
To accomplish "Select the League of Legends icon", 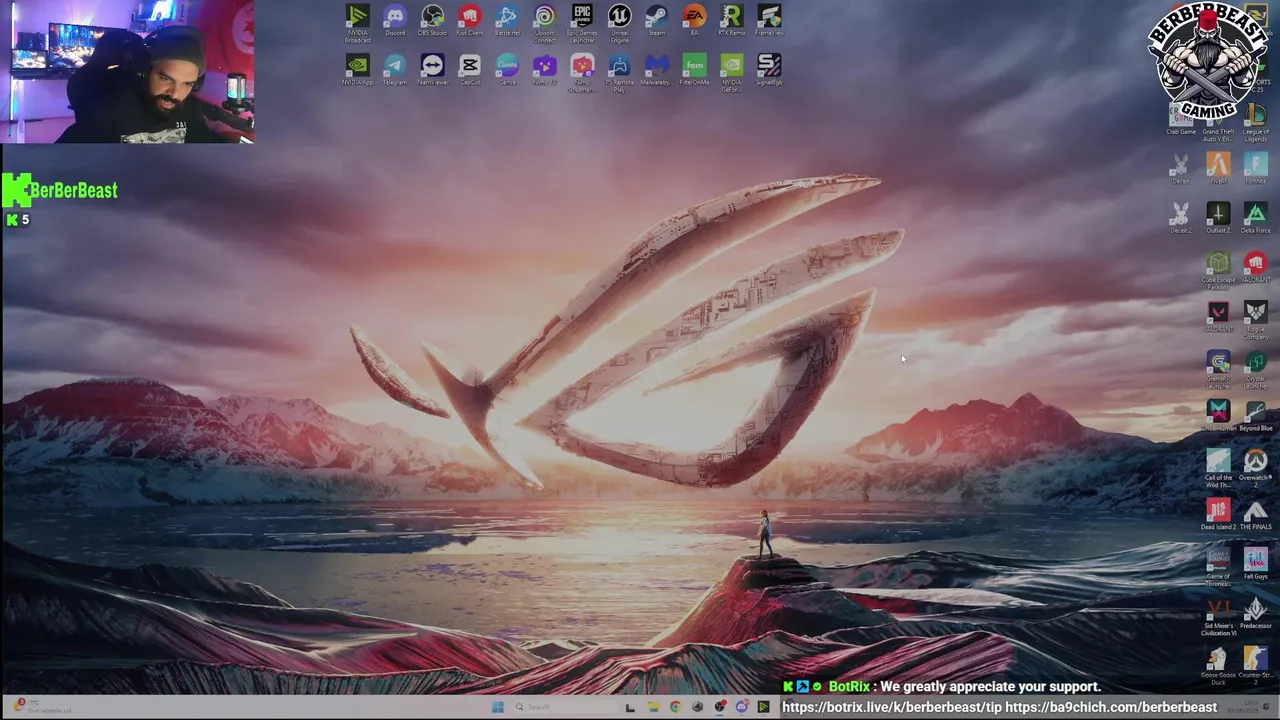I will [x=1255, y=120].
